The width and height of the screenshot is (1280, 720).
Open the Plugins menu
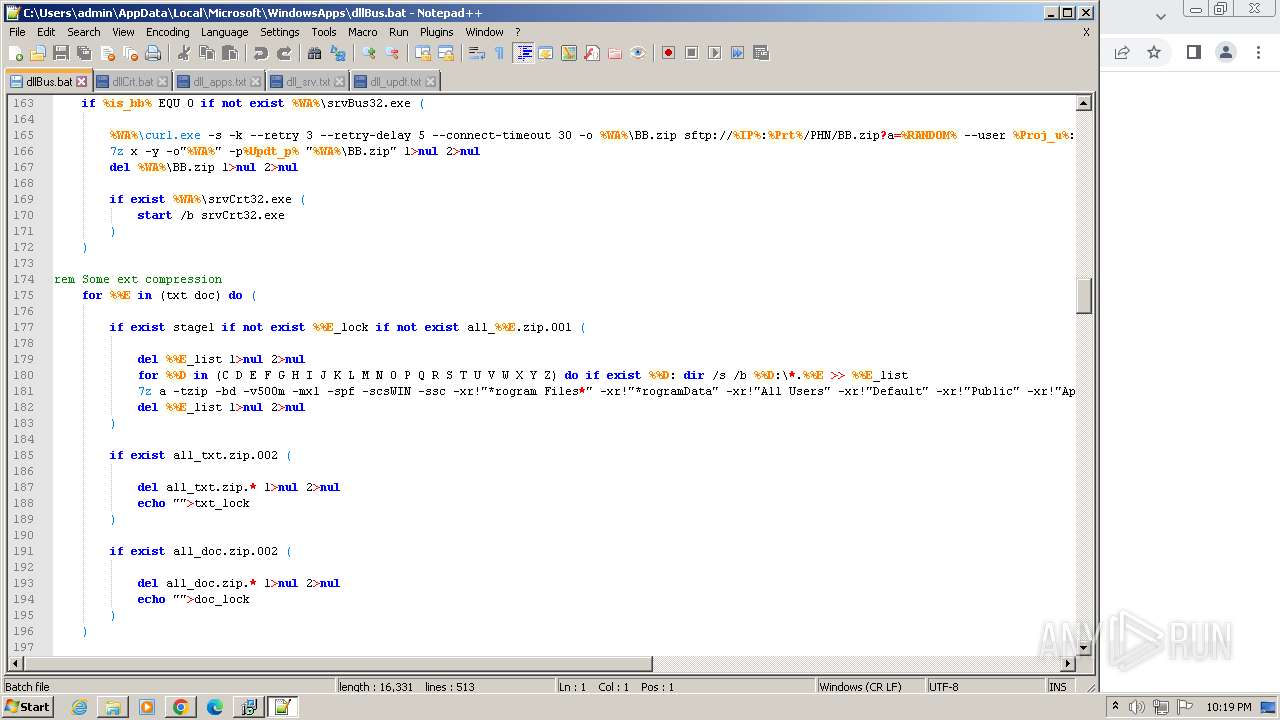pyautogui.click(x=437, y=32)
